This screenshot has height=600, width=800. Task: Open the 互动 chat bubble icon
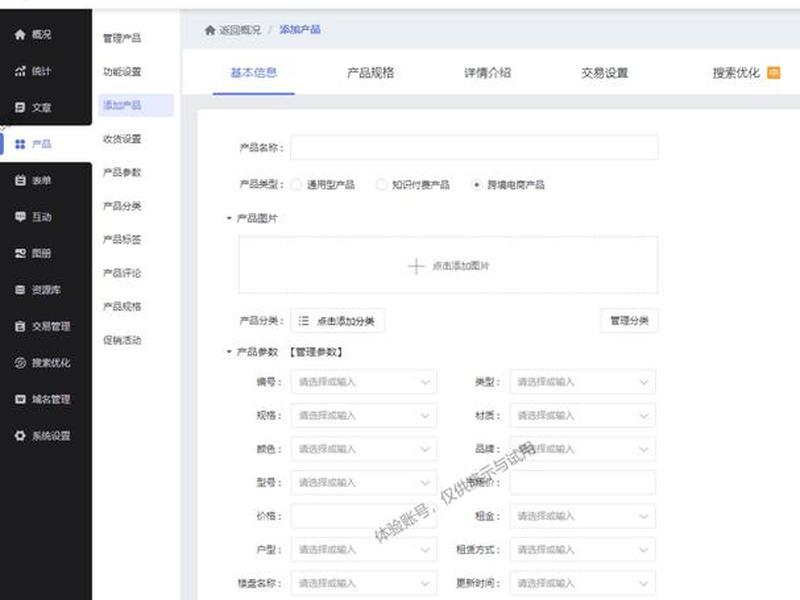click(20, 217)
